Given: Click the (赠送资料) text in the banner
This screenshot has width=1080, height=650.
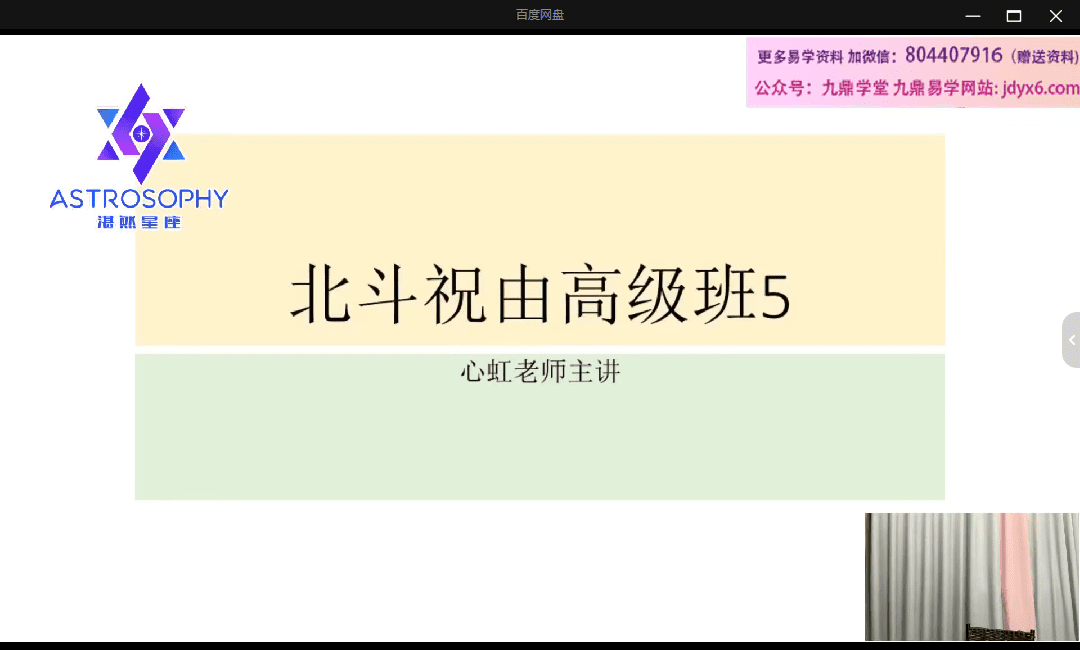Looking at the screenshot, I should pyautogui.click(x=1041, y=57).
